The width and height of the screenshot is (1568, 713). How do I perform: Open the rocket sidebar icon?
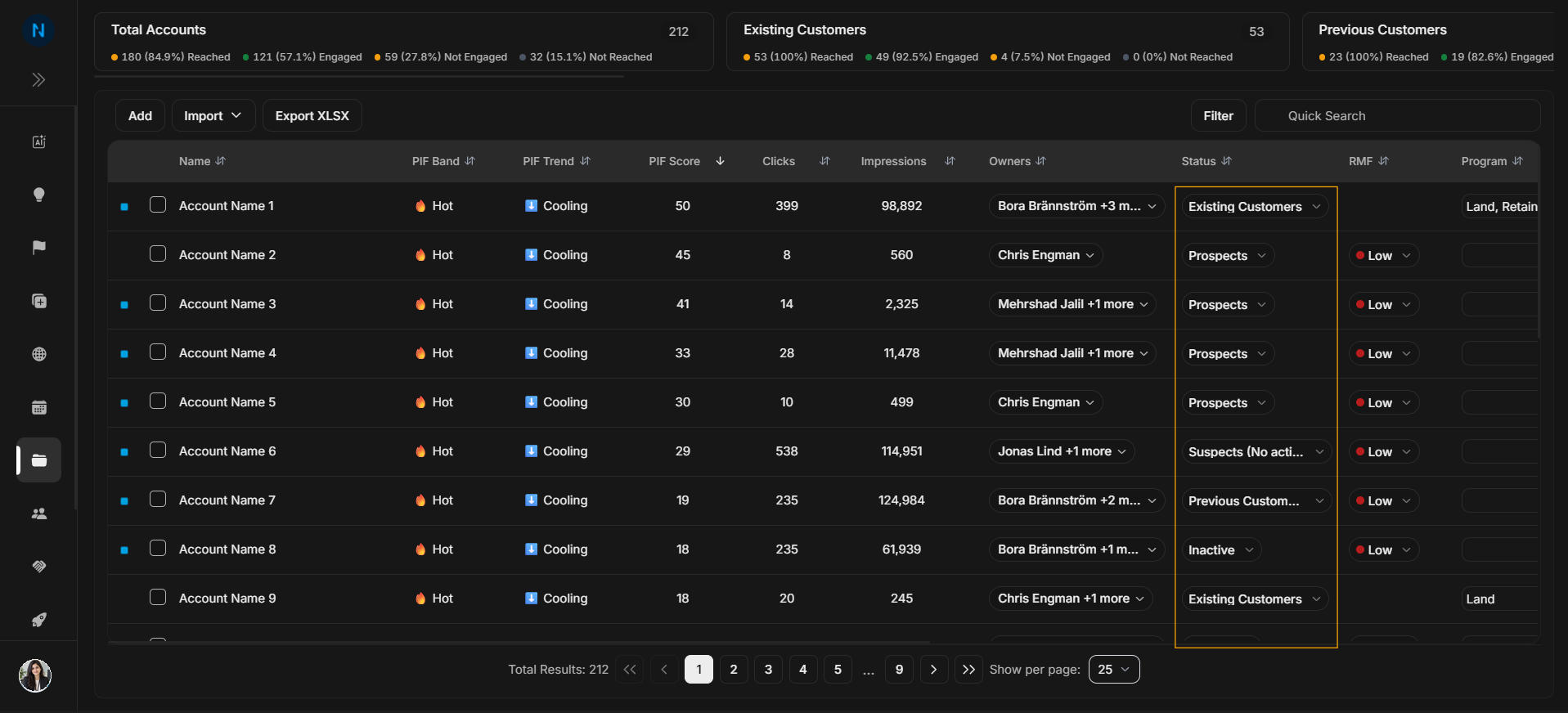click(x=38, y=620)
